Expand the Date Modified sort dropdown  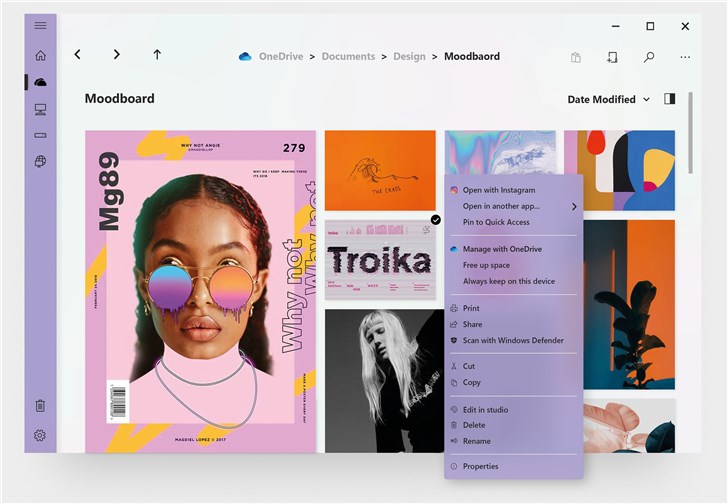(x=609, y=99)
